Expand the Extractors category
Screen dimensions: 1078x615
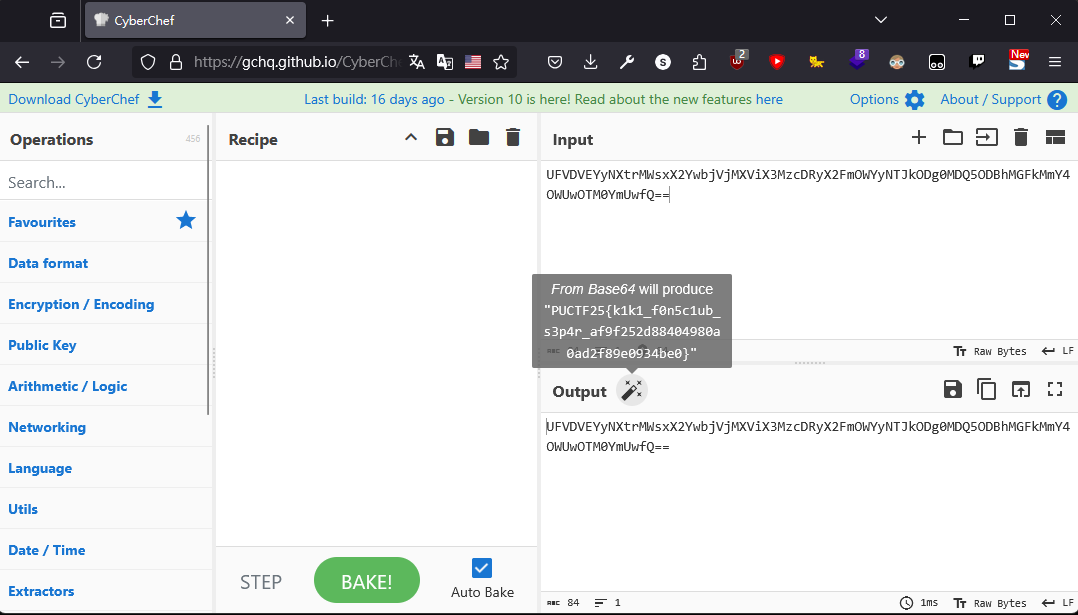[104, 591]
